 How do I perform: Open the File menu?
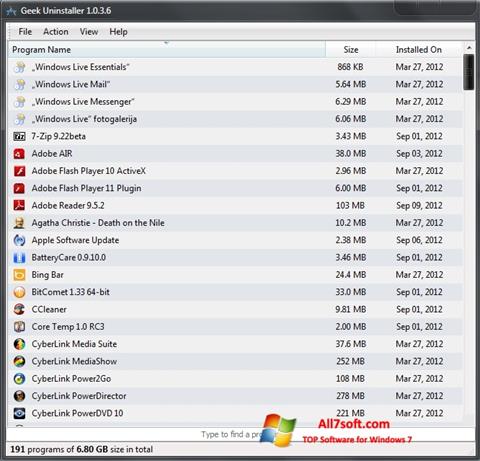point(25,32)
